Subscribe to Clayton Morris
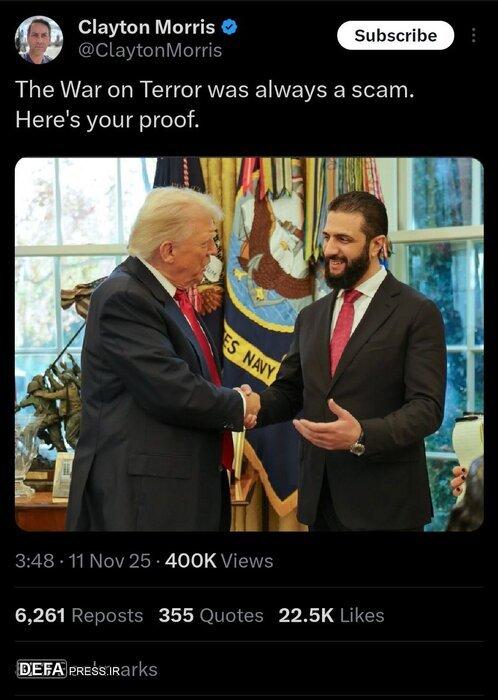Image resolution: width=498 pixels, height=700 pixels. coord(395,35)
